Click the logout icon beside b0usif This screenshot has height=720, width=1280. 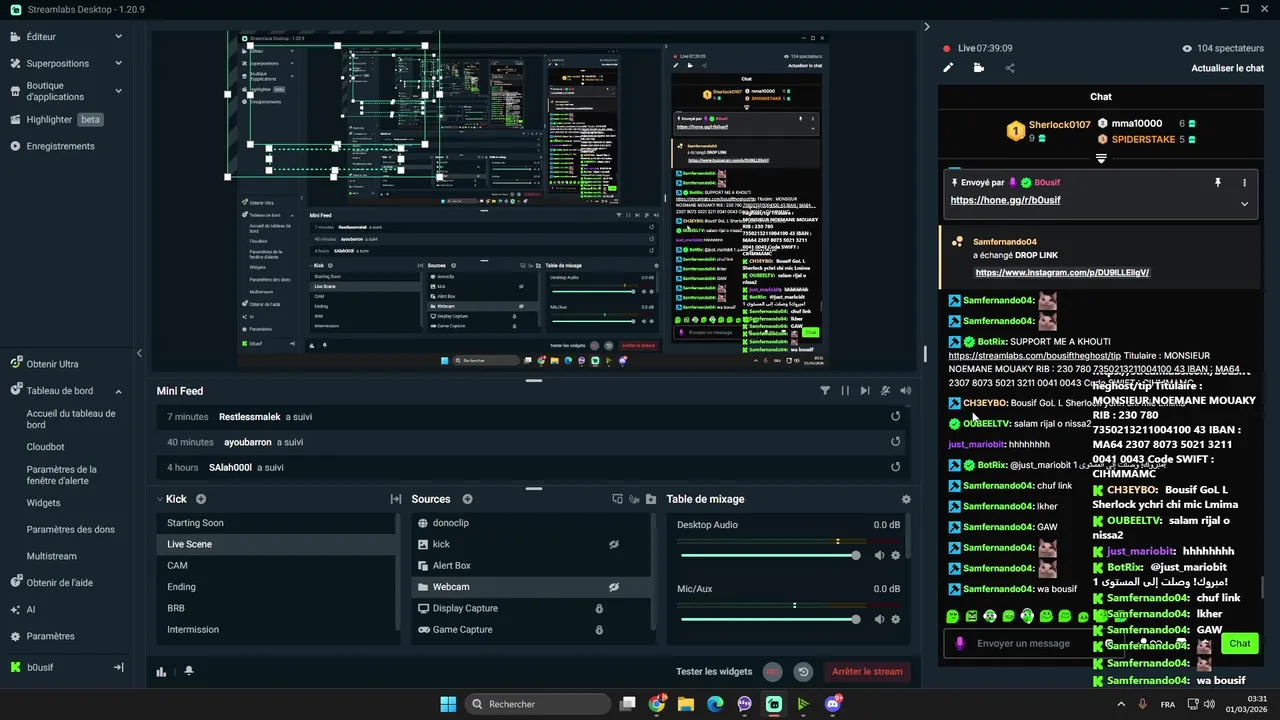coord(118,667)
